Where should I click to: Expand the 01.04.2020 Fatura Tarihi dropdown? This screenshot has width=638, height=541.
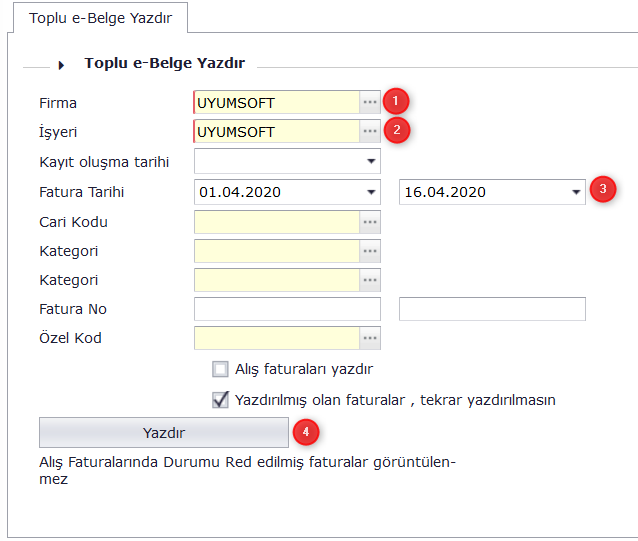(x=371, y=192)
